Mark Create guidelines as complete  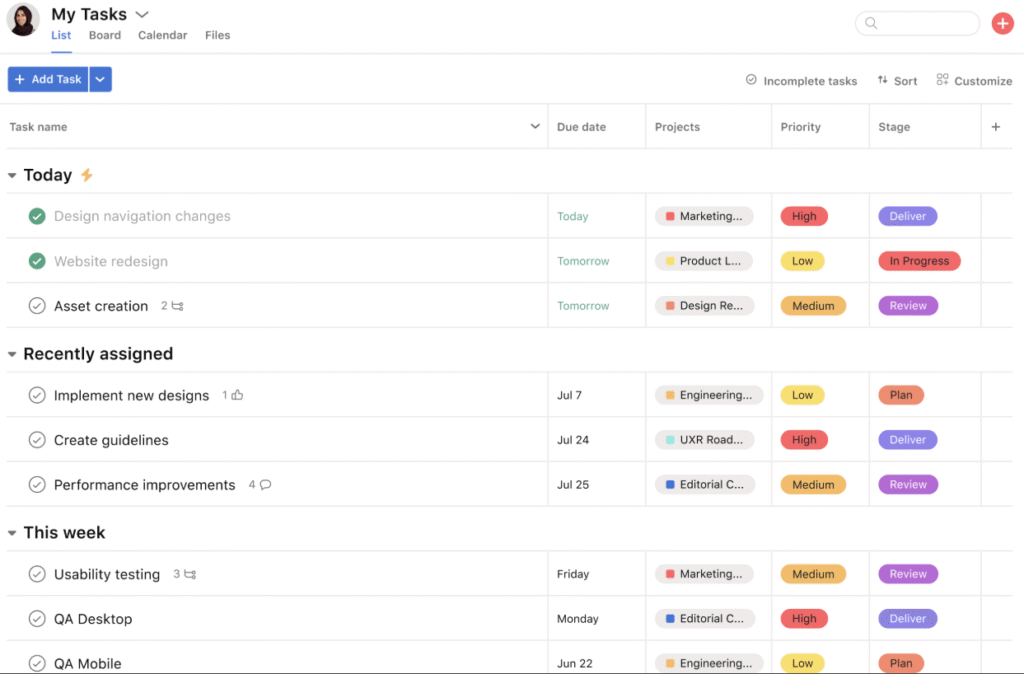[37, 439]
